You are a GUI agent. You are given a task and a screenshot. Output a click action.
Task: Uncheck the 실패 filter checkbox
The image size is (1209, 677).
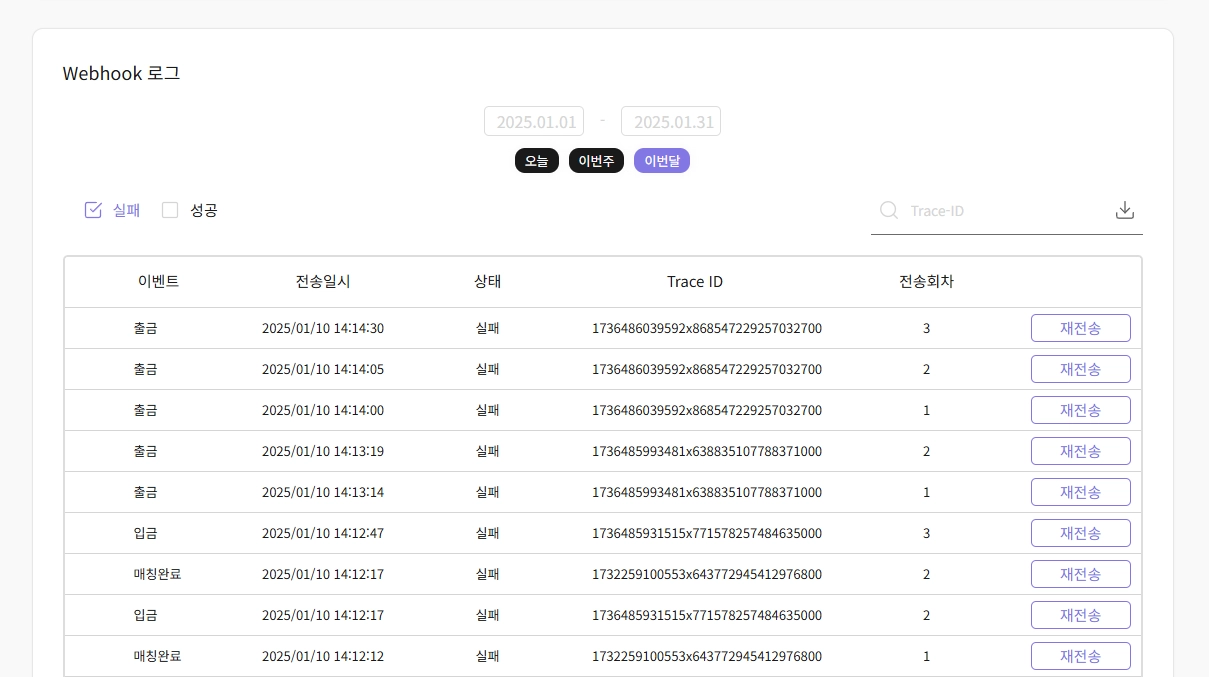click(x=93, y=210)
